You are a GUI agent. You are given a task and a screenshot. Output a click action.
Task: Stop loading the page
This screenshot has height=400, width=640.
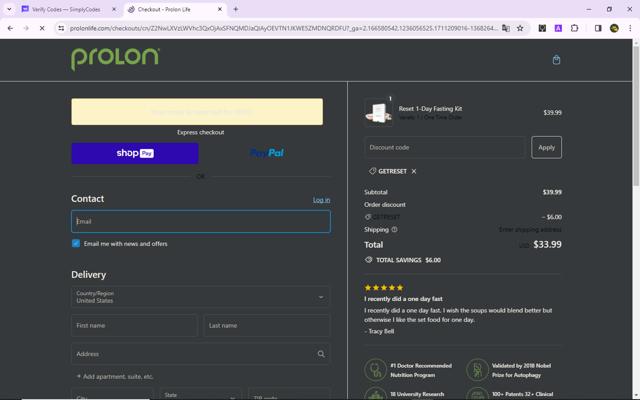pos(42,28)
